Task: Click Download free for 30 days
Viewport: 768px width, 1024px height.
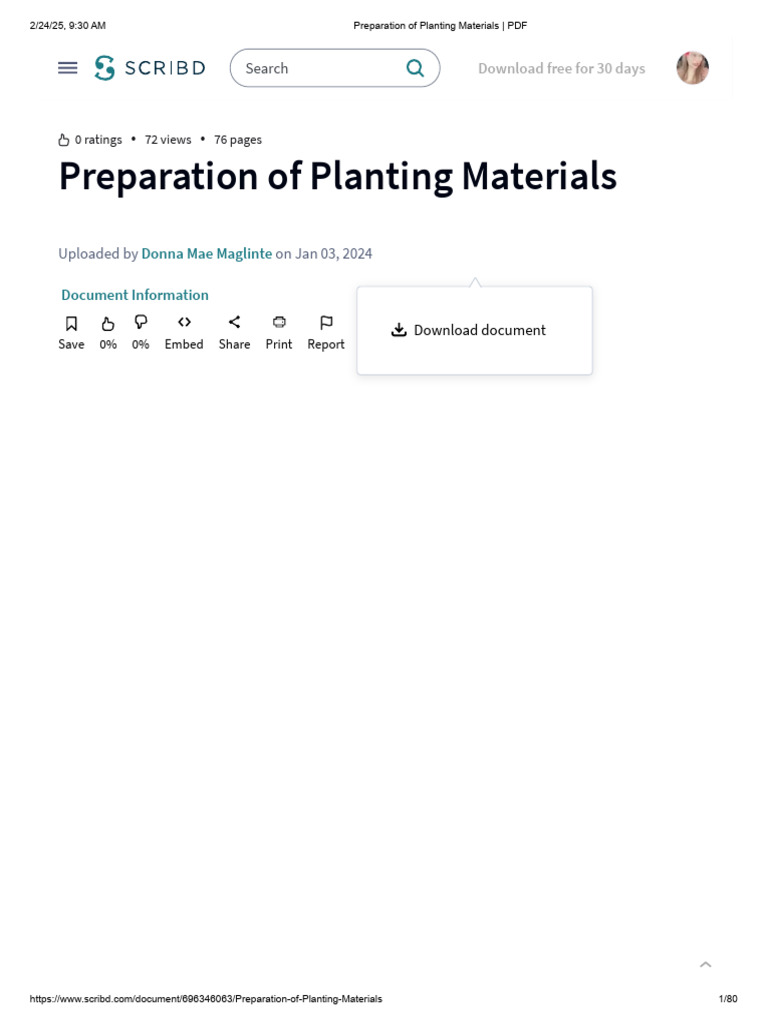Action: [562, 69]
